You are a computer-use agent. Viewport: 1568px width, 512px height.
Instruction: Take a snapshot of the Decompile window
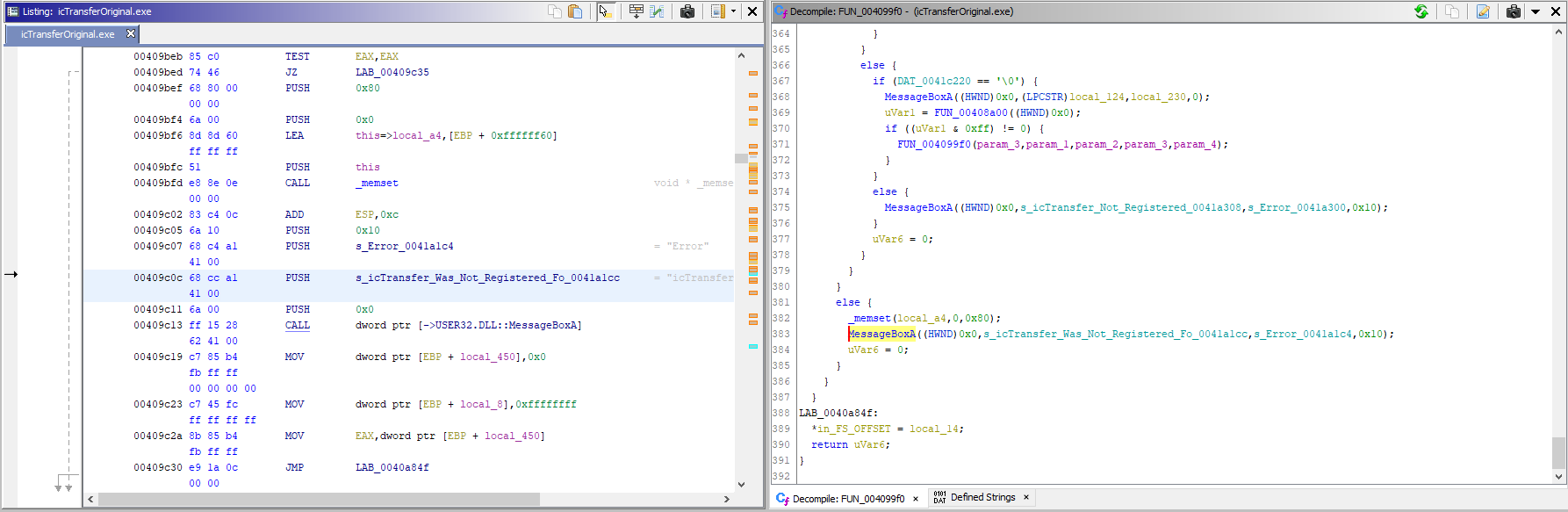(x=1514, y=11)
